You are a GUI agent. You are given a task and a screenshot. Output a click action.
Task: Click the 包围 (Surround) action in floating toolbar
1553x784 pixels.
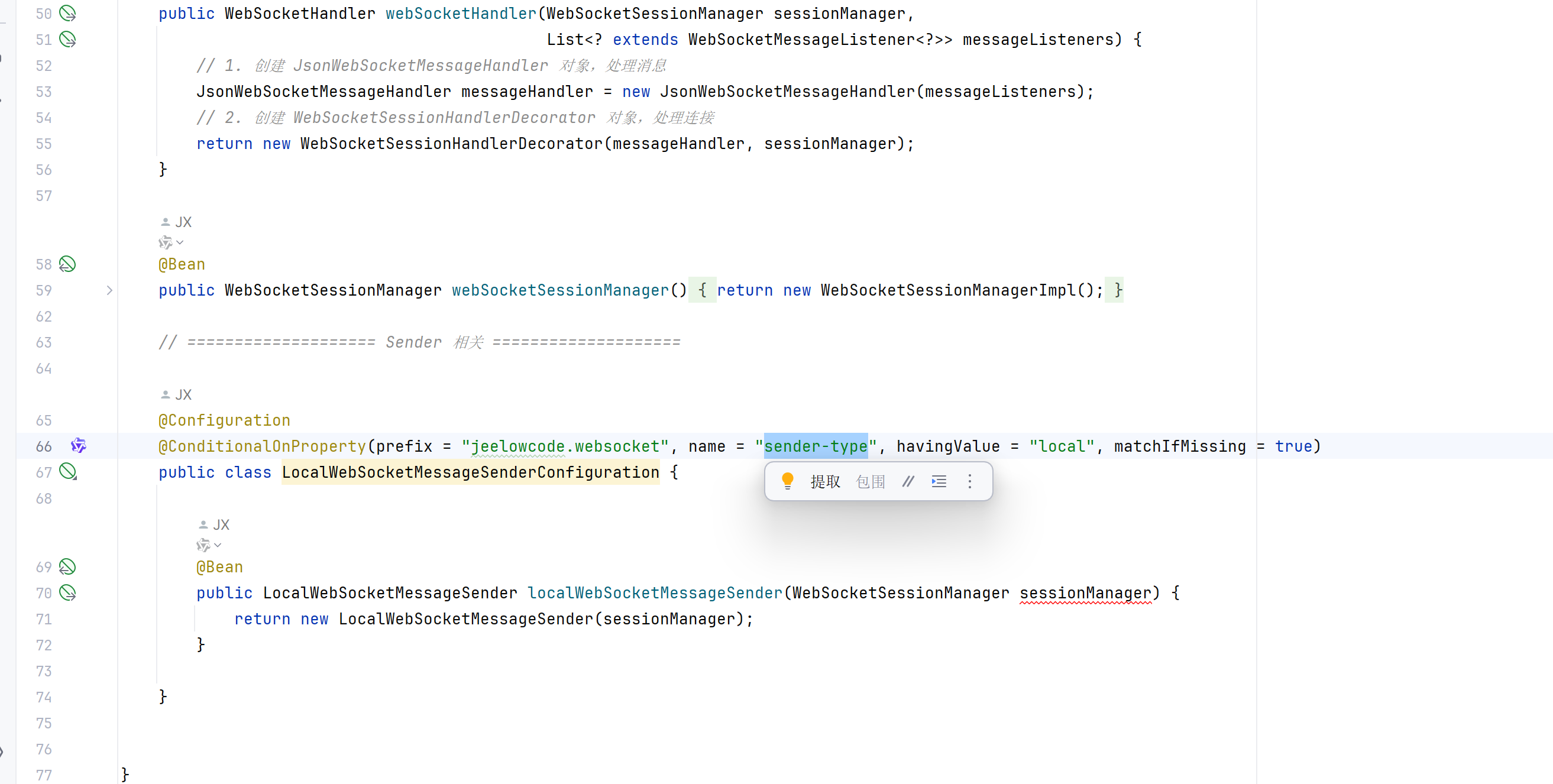tap(870, 481)
